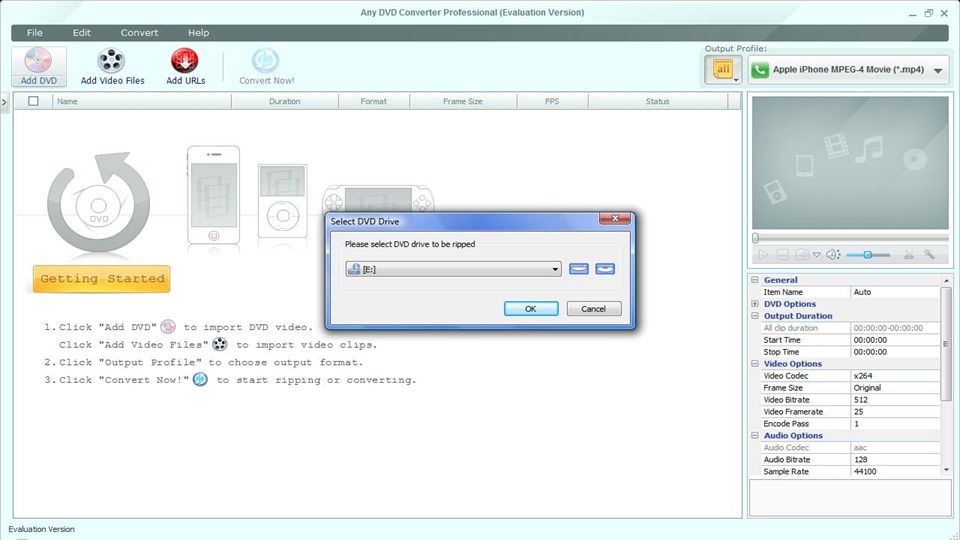
Task: Click the Encode Pass value '1'
Action: 895,424
